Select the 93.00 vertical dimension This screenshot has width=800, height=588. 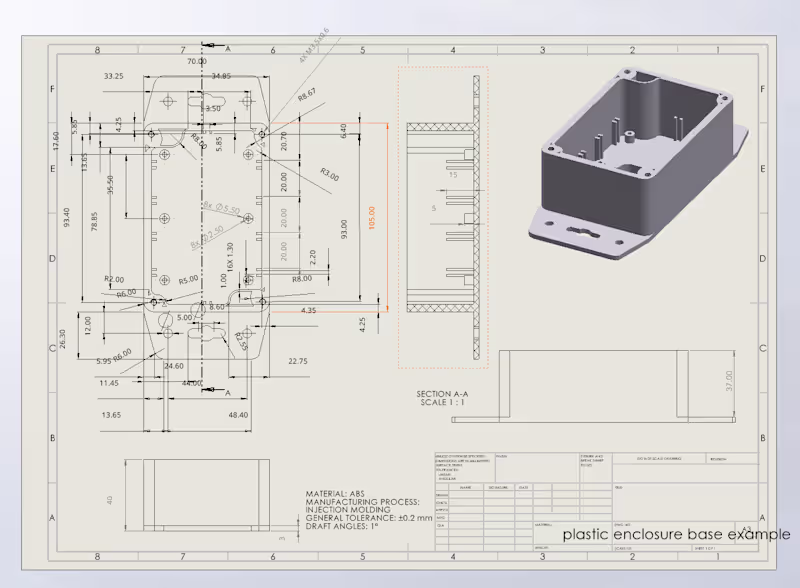(x=344, y=229)
